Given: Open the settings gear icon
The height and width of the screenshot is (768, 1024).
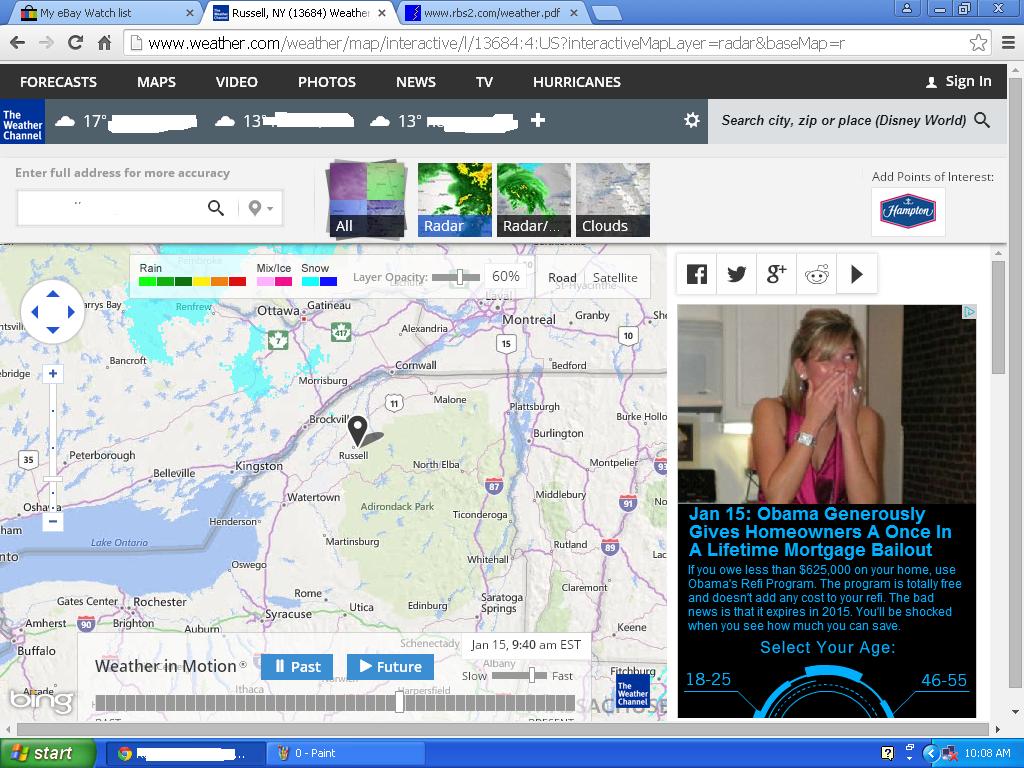Looking at the screenshot, I should click(x=691, y=120).
